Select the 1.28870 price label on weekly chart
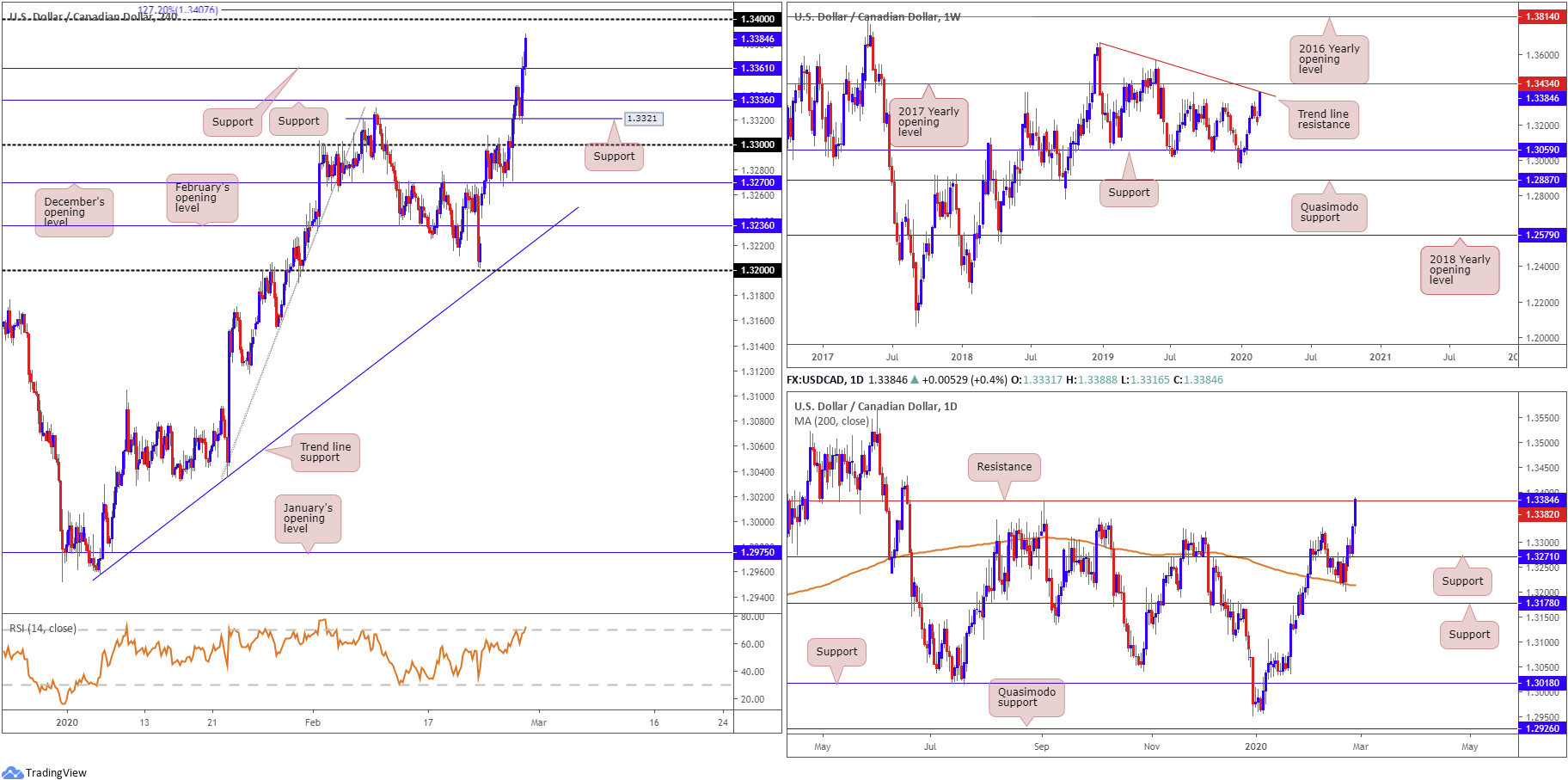Viewport: 1568px width, 780px height. tap(1542, 180)
